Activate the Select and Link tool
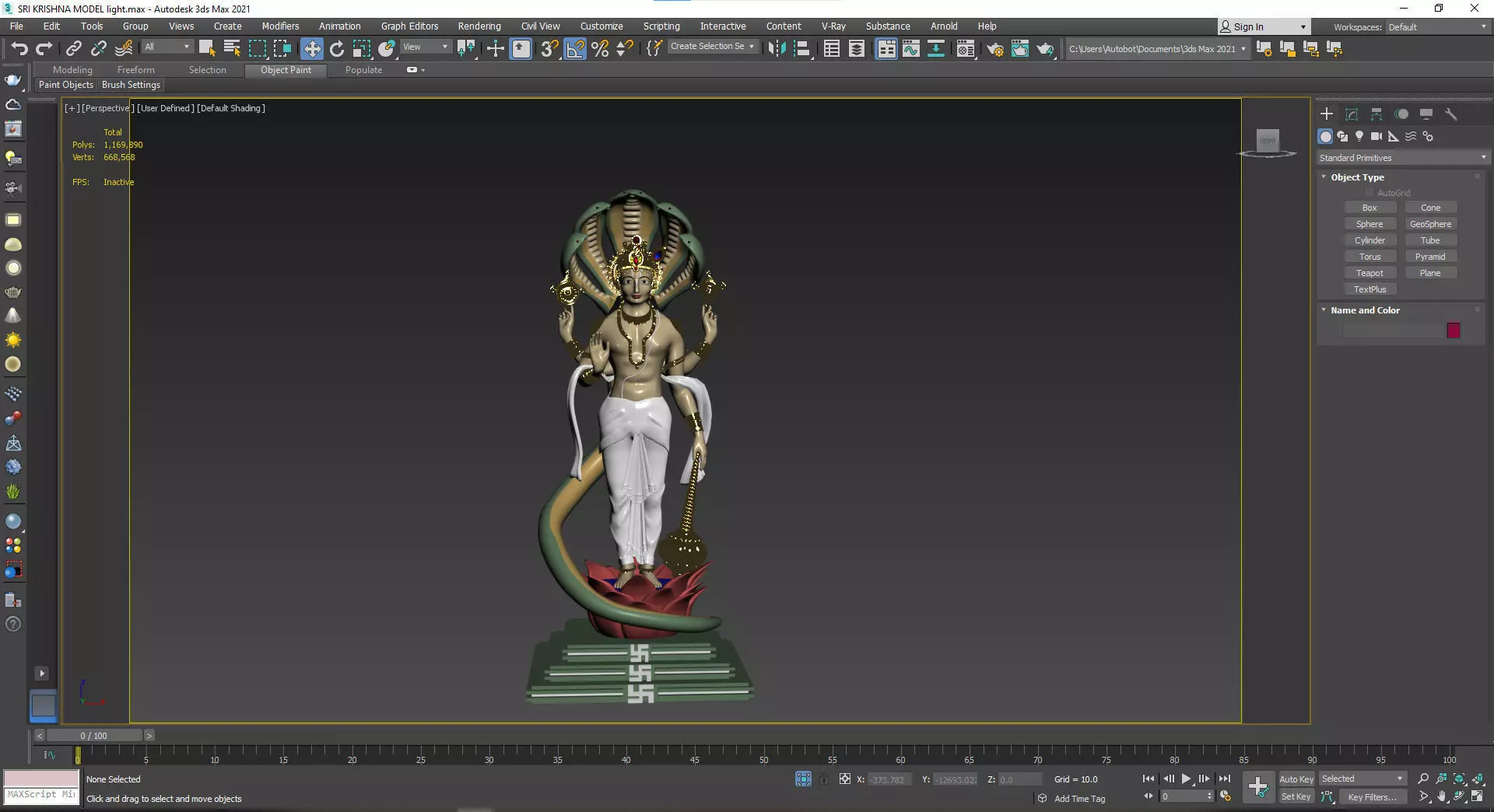 [74, 49]
